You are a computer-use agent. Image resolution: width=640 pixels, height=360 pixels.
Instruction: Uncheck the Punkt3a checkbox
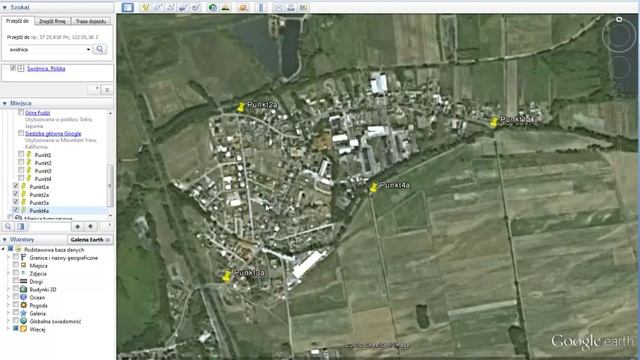16,202
